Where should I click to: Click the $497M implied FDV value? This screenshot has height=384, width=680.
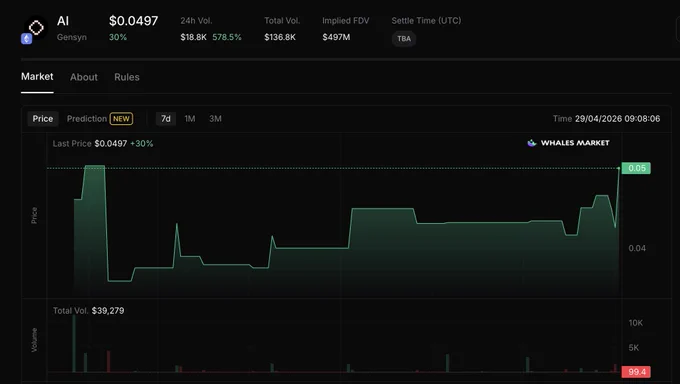click(x=336, y=37)
